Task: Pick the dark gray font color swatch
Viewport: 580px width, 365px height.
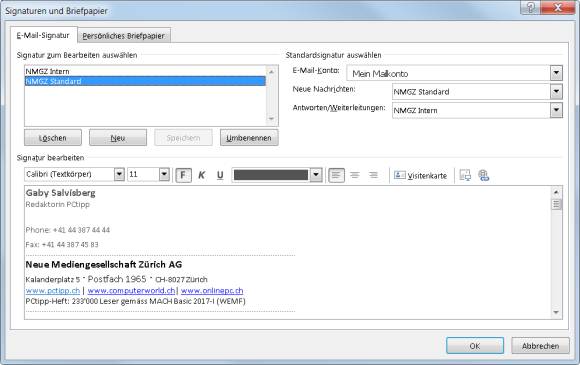Action: 271,175
